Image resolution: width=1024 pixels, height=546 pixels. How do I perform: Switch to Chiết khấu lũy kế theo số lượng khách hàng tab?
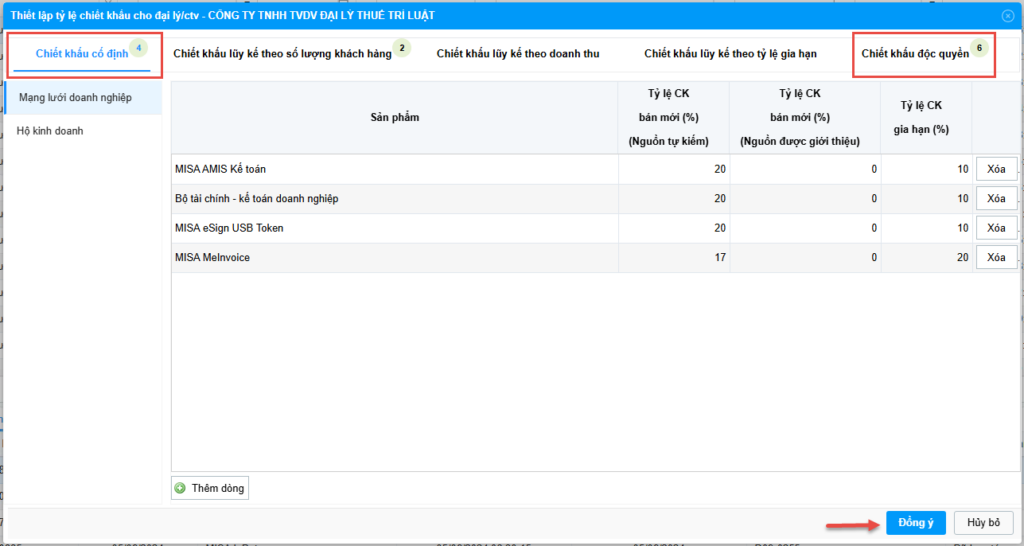pos(282,54)
